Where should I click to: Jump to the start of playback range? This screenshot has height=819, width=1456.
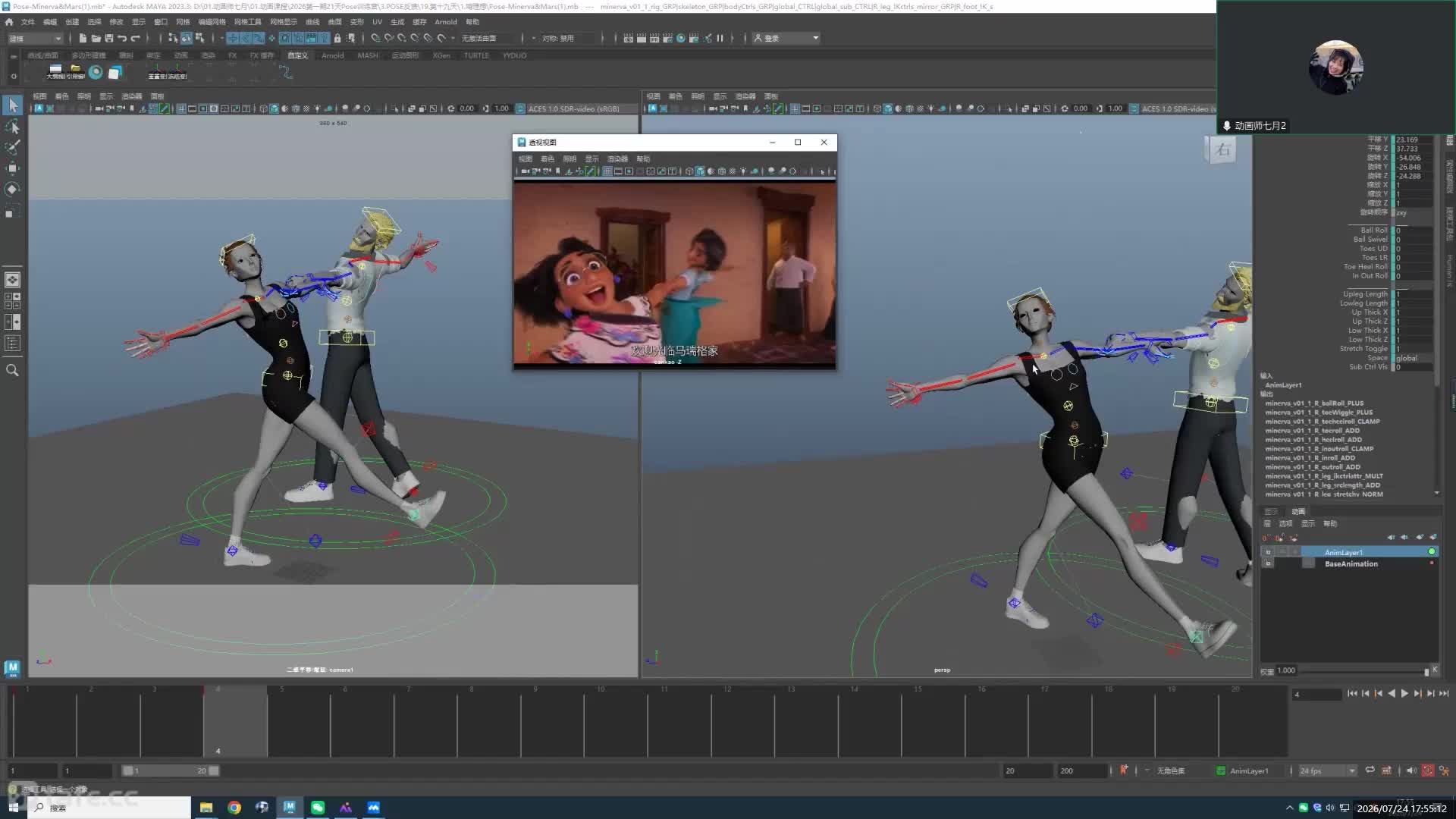pos(1352,693)
